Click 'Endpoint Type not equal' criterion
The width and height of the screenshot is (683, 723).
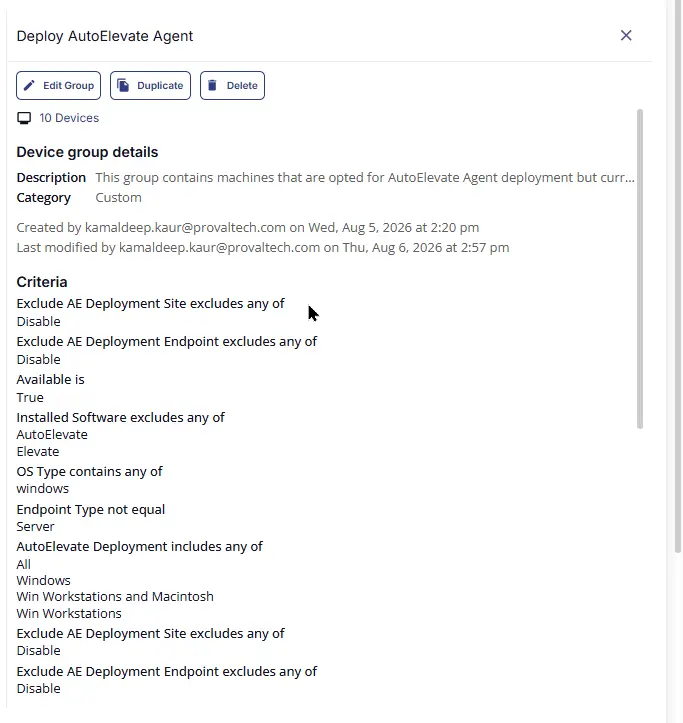(x=91, y=510)
